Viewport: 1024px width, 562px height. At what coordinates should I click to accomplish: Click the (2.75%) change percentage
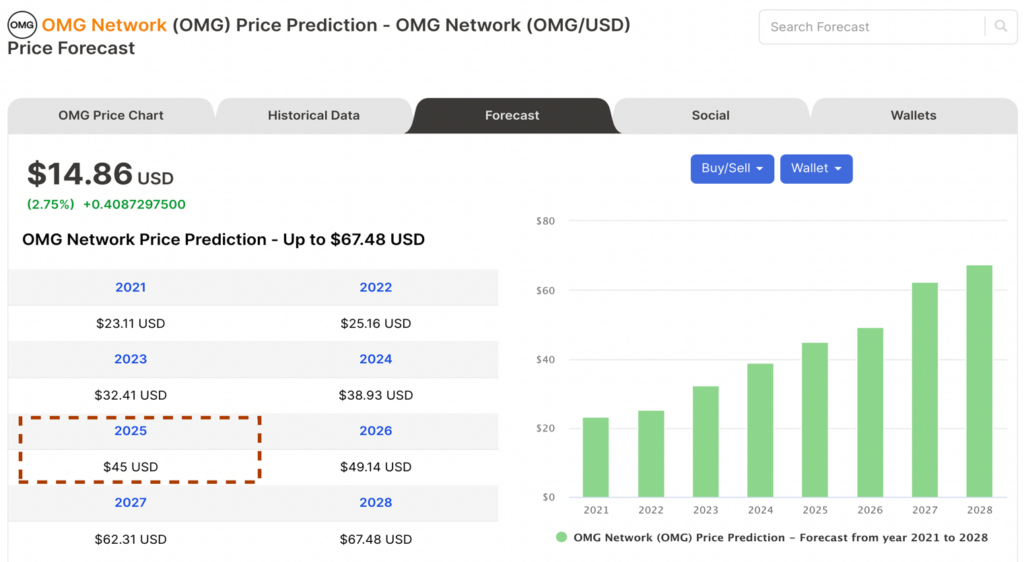pos(50,204)
